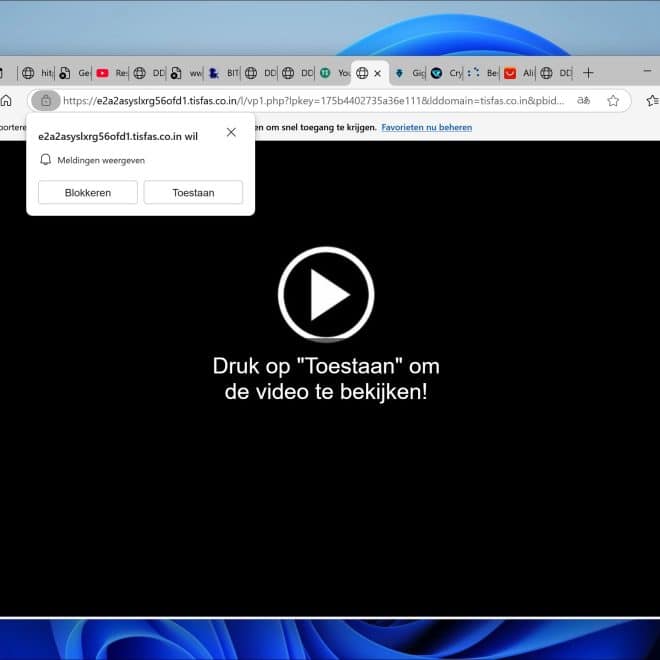Close the active tab
The height and width of the screenshot is (660, 660).
[x=378, y=73]
